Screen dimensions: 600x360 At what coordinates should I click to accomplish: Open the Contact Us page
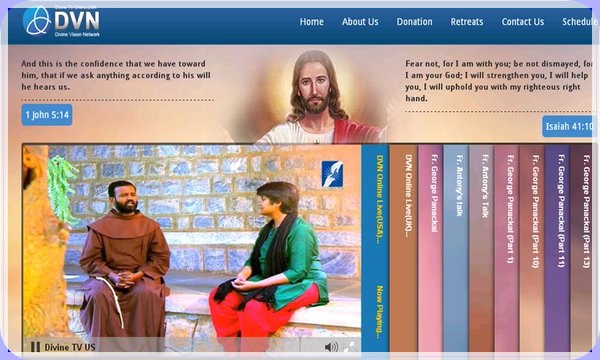coord(523,22)
